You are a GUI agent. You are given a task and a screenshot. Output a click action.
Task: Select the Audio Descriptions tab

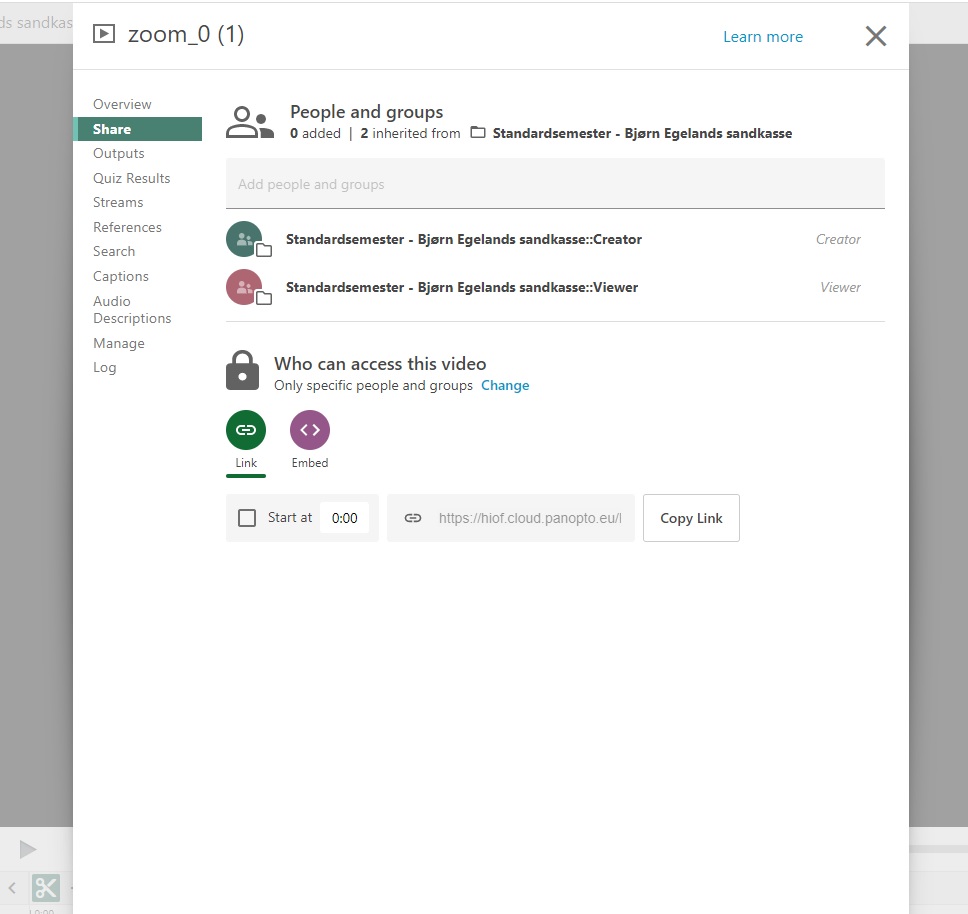click(132, 310)
